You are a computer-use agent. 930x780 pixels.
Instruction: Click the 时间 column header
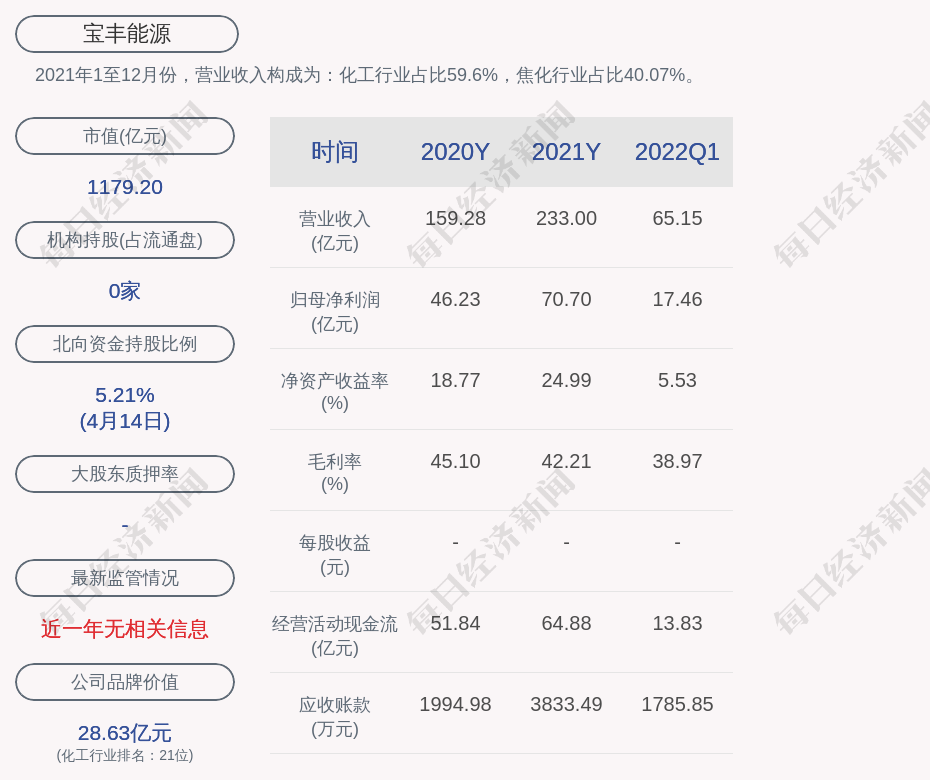point(335,152)
